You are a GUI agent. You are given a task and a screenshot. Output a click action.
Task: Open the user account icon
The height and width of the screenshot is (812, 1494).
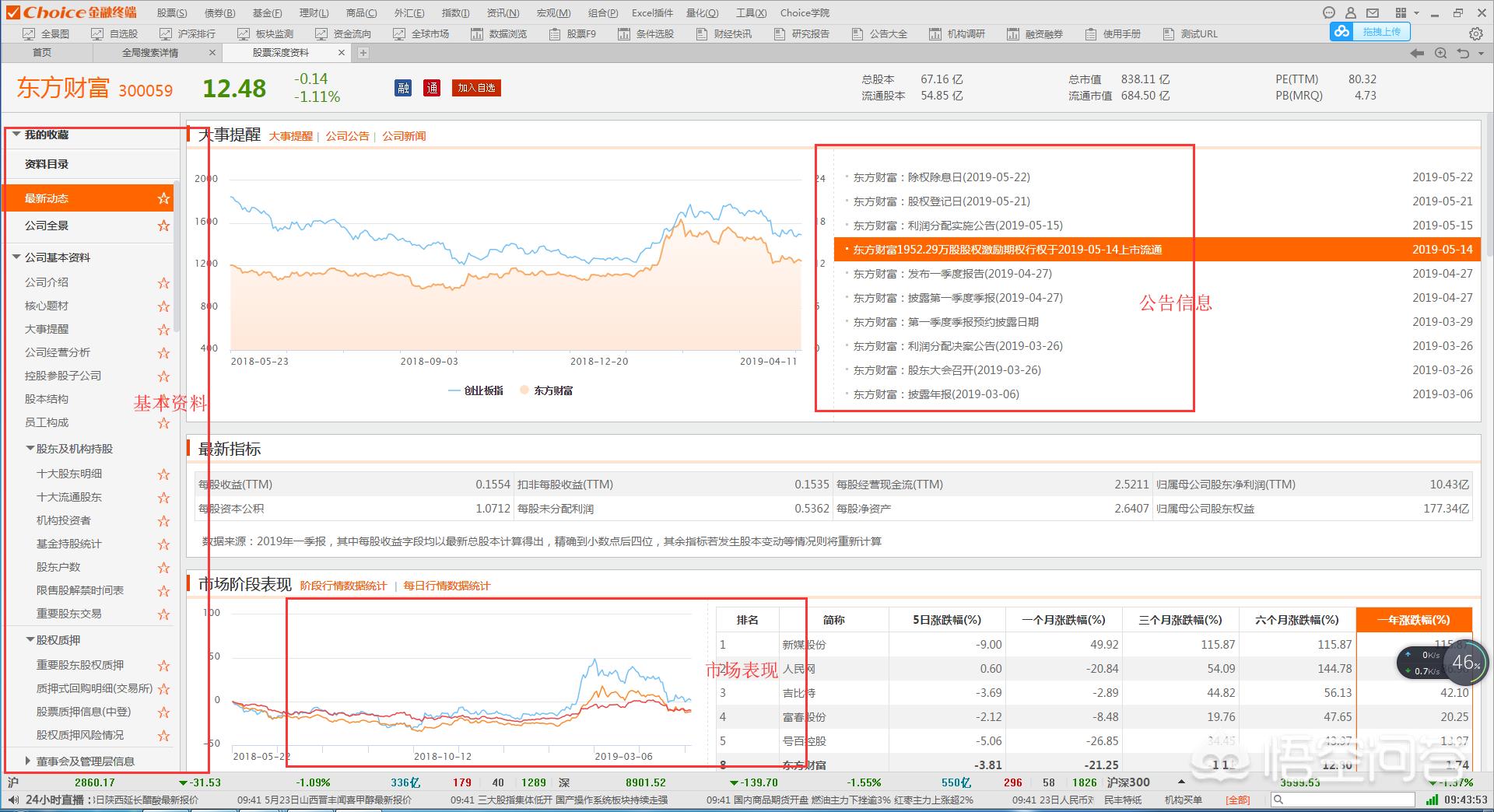click(x=1351, y=12)
